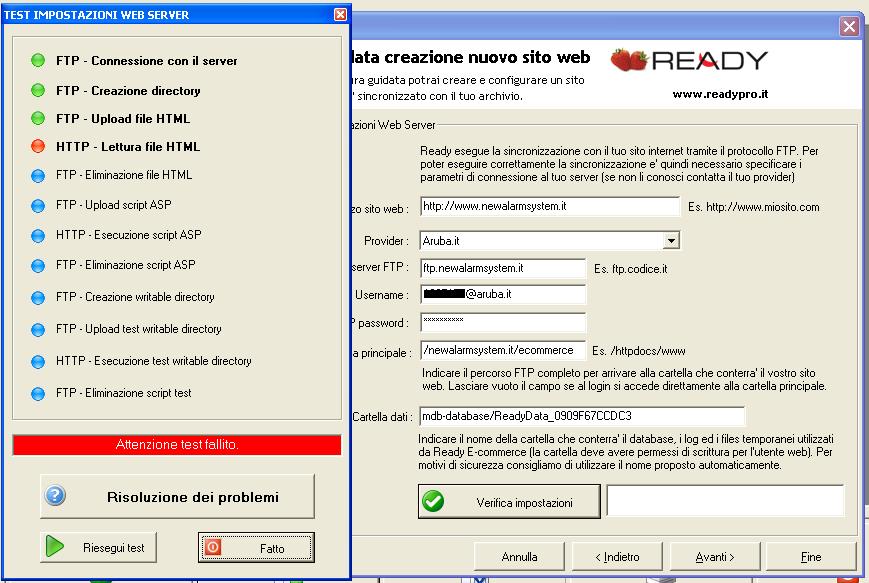This screenshot has height=583, width=869.
Task: Close the wizard window behind
Action: pos(849,26)
